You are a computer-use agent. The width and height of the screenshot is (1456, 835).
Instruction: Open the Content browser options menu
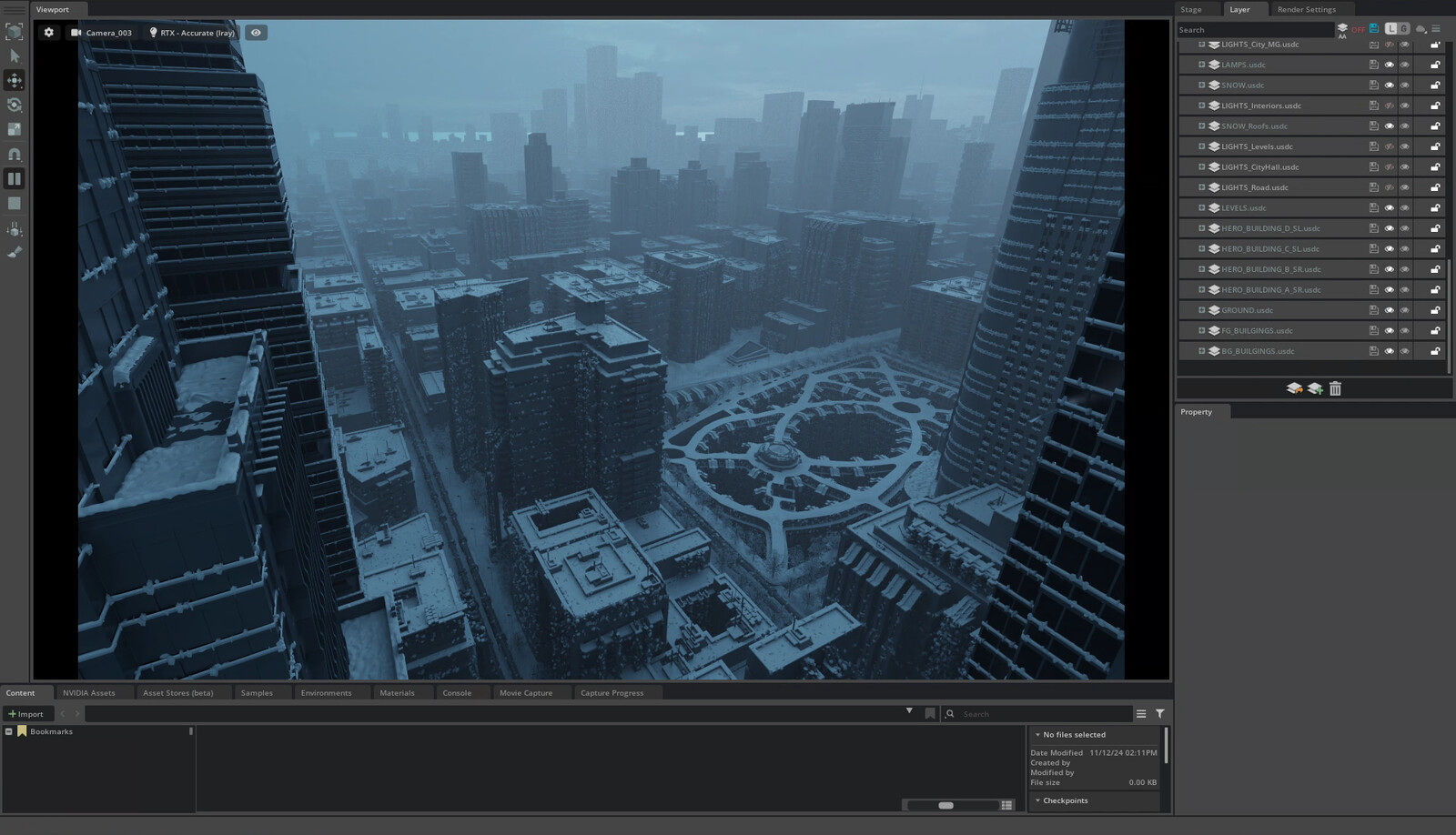(x=1141, y=714)
